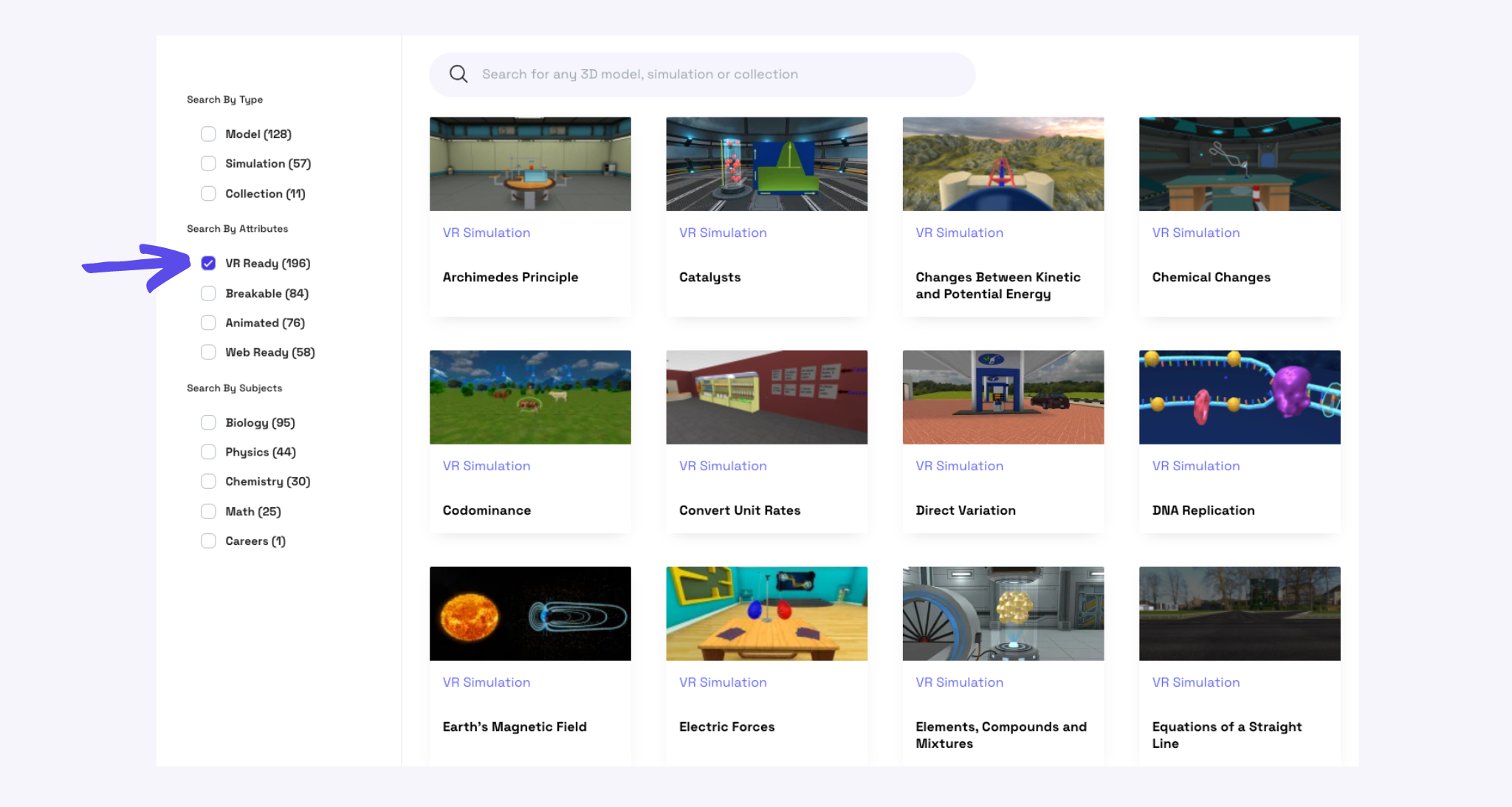Screen dimensions: 1512x807
Task: Click the Search By Type heading
Action: click(224, 100)
